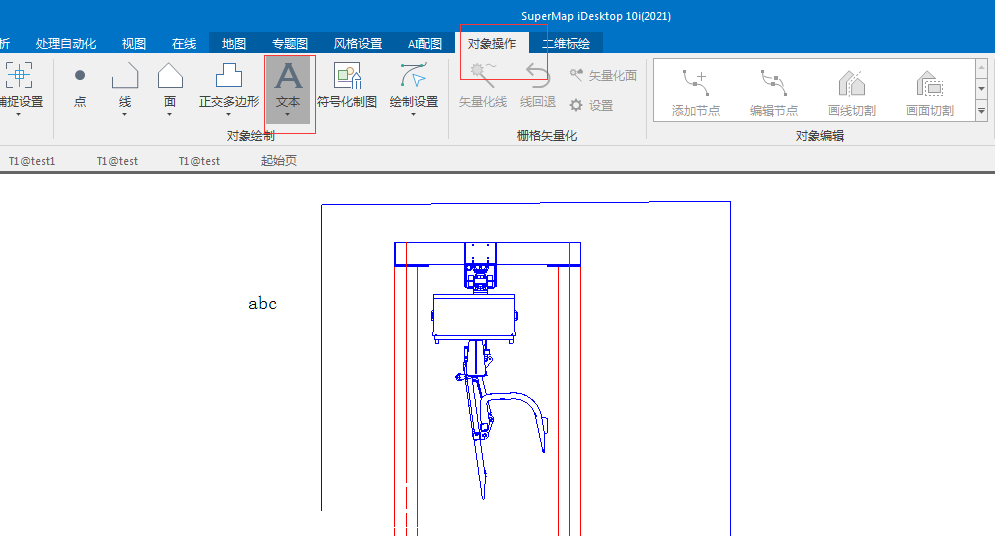Screen dimensions: 995x536
Task: Show previous row in object editing gallery
Action: pos(982,67)
